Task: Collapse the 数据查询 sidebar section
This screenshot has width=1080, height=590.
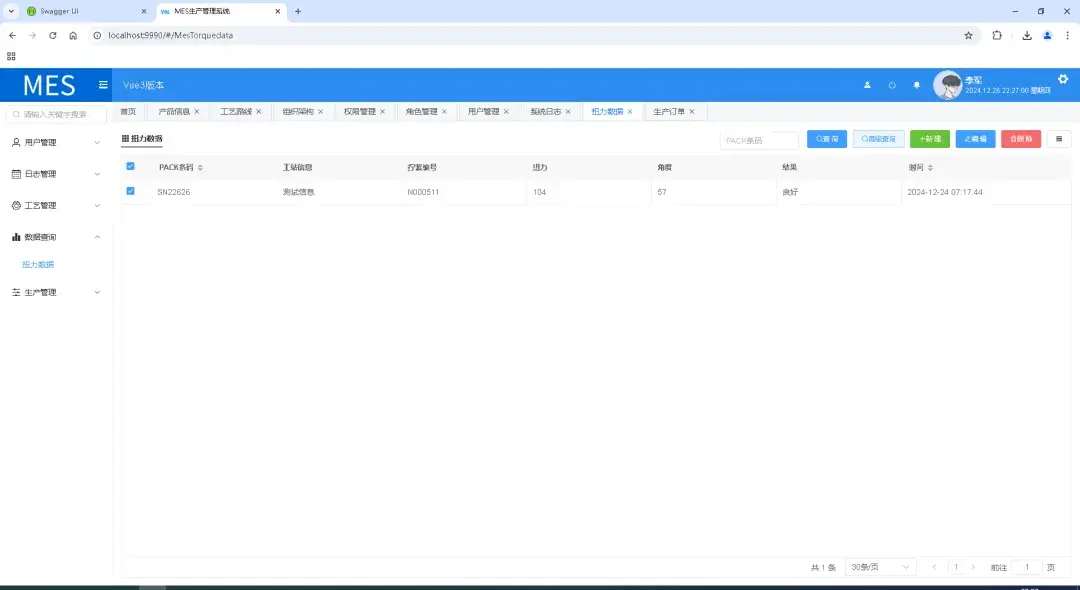Action: 97,236
